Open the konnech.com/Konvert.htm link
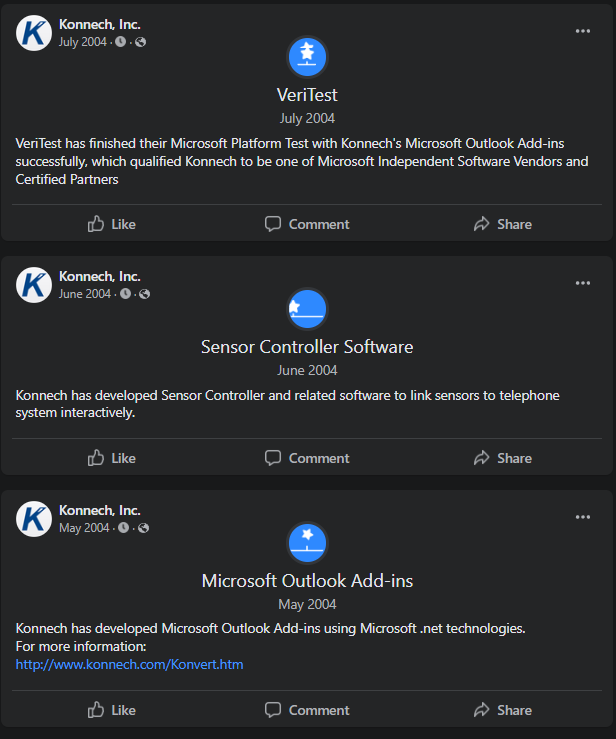616x739 pixels. (x=130, y=665)
